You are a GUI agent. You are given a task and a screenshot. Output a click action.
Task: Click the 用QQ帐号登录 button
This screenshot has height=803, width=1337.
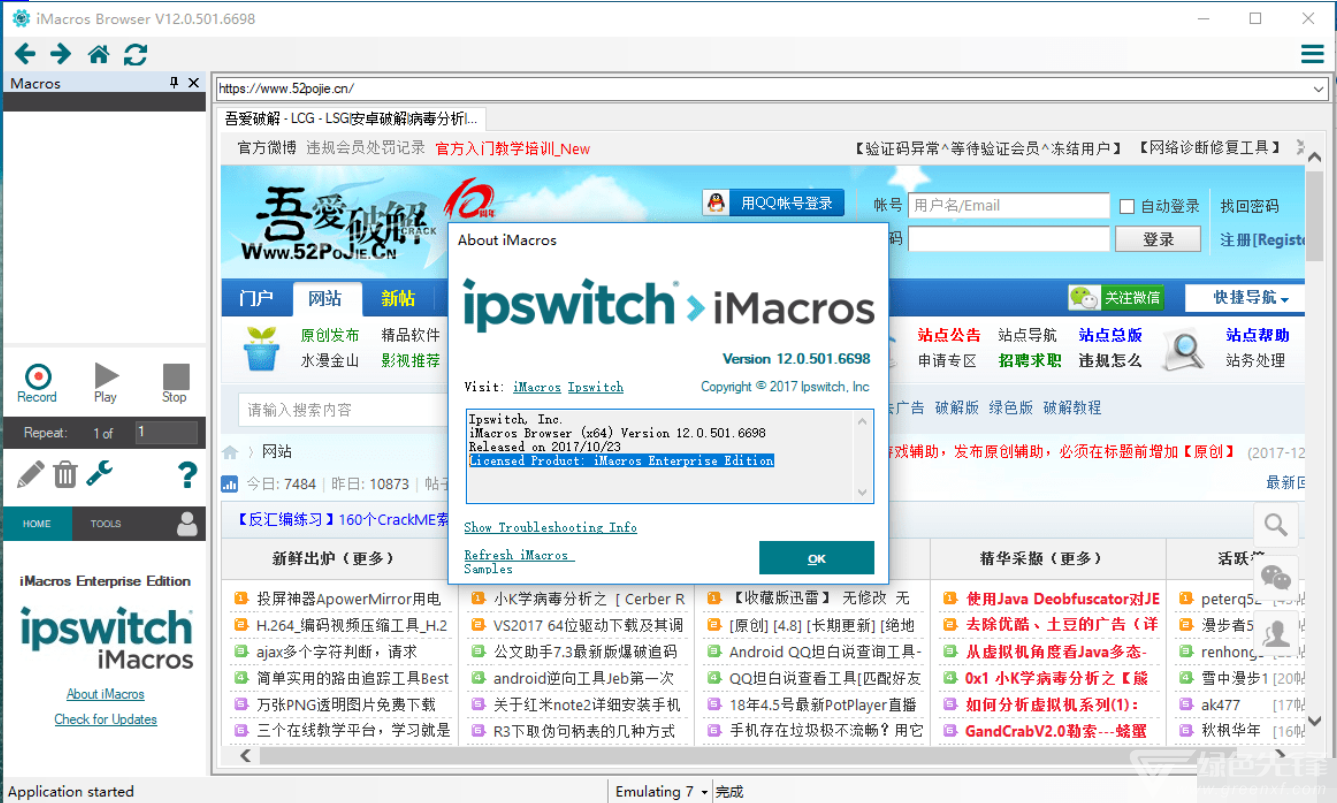[x=773, y=203]
